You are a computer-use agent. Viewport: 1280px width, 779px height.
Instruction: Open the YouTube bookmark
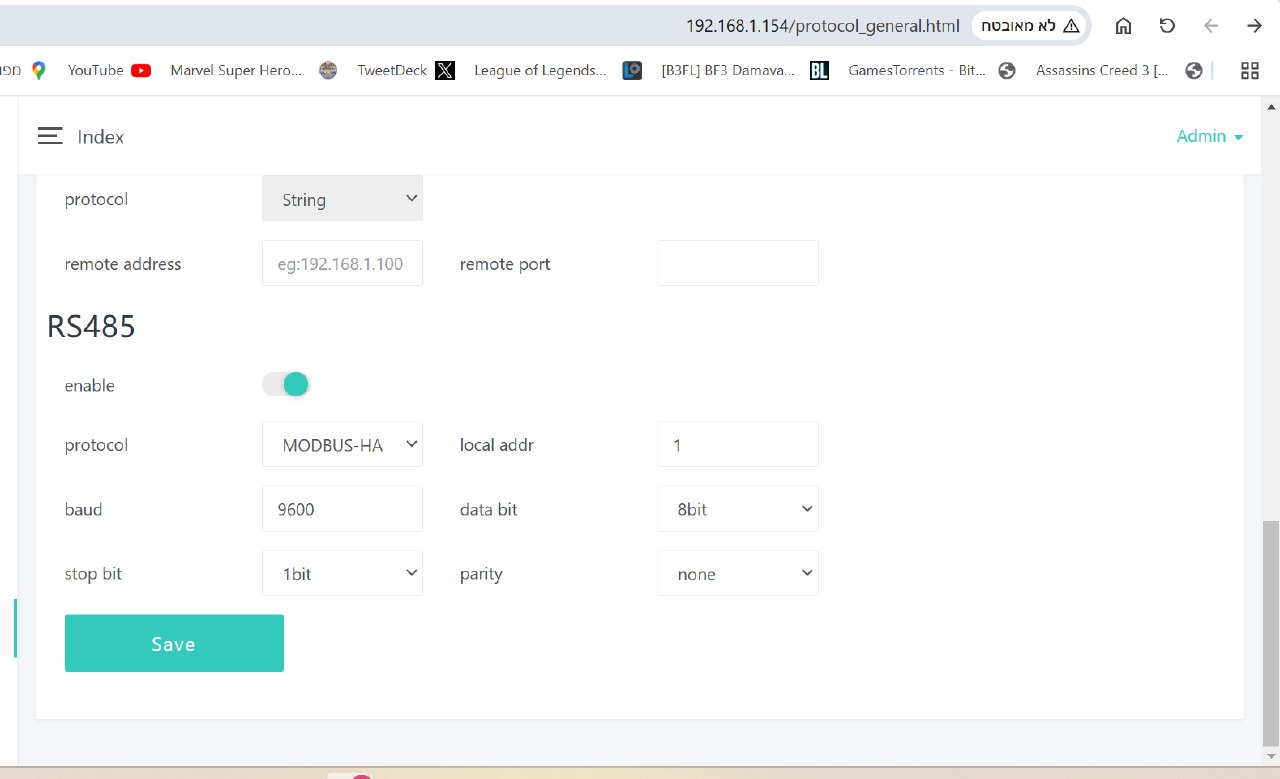tap(108, 70)
